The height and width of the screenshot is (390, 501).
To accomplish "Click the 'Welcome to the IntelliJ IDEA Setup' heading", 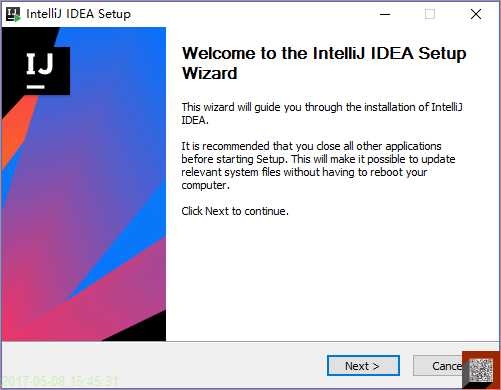I will pos(324,53).
